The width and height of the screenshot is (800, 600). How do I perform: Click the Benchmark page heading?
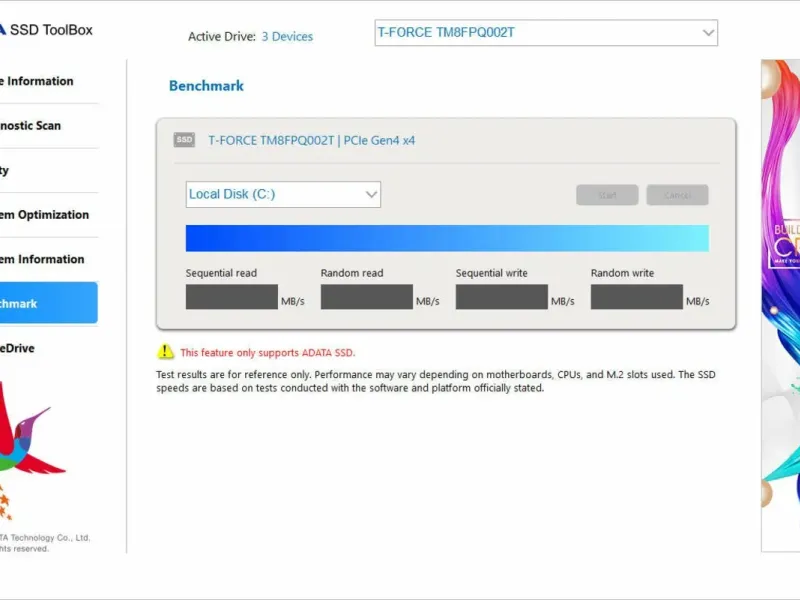pos(206,86)
